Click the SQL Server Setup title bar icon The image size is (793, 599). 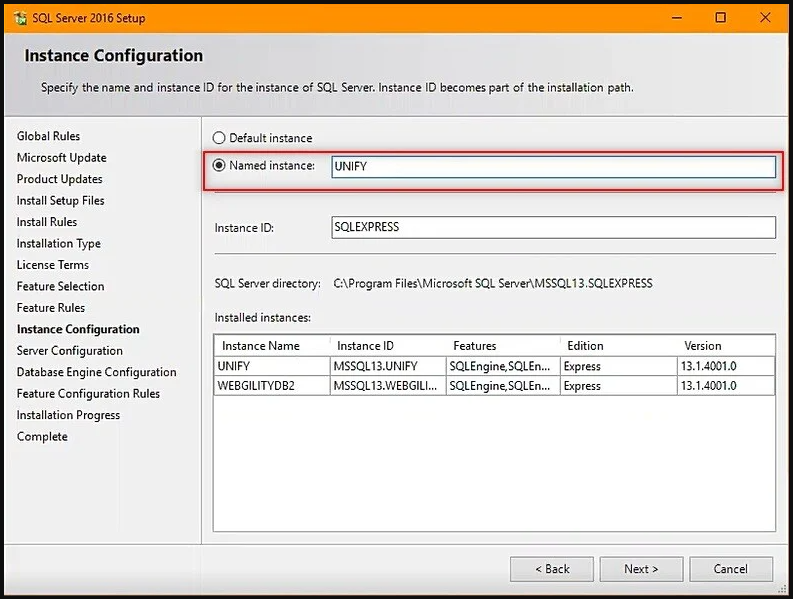click(20, 18)
